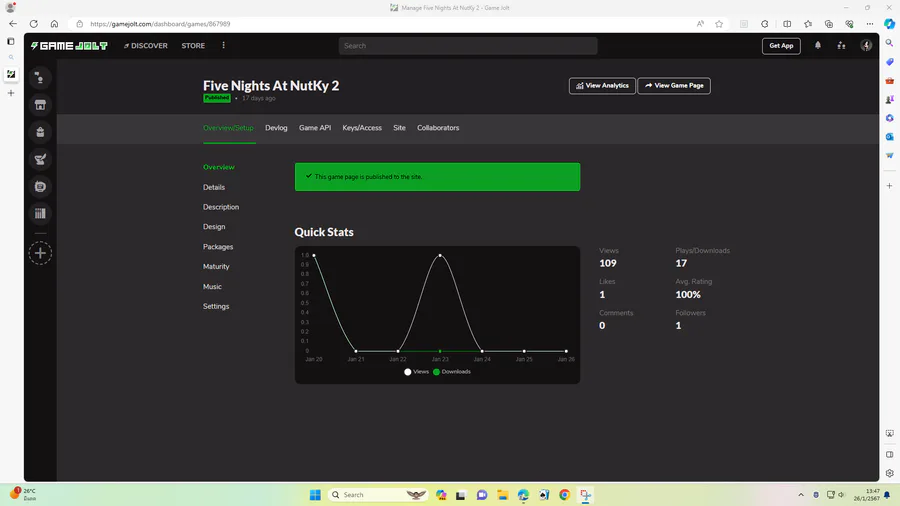Open the STORE link in navbar
This screenshot has height=506, width=900.
(193, 46)
